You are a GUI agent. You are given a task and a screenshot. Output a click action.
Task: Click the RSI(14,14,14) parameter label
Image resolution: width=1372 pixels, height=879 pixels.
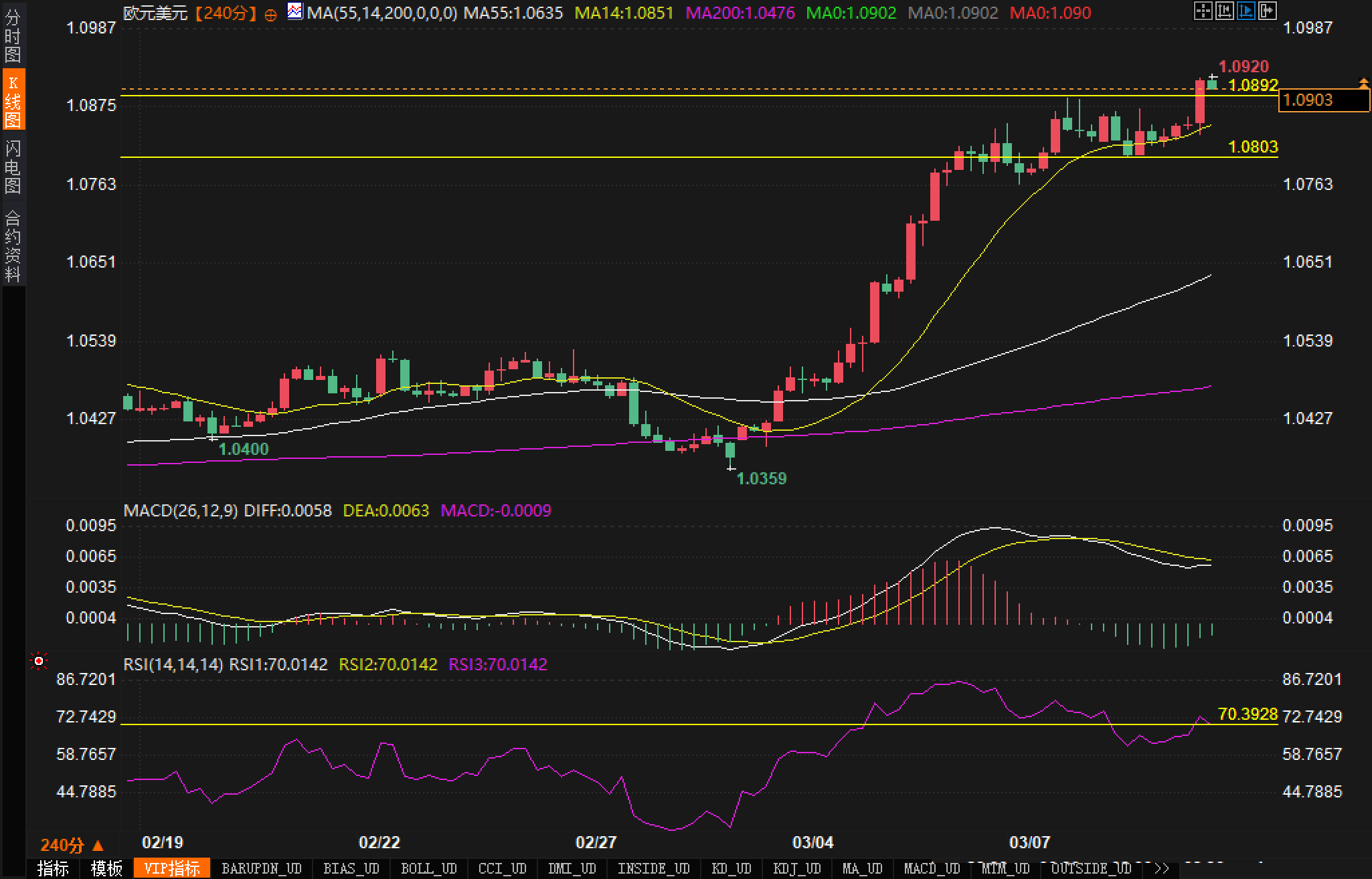pos(173,664)
